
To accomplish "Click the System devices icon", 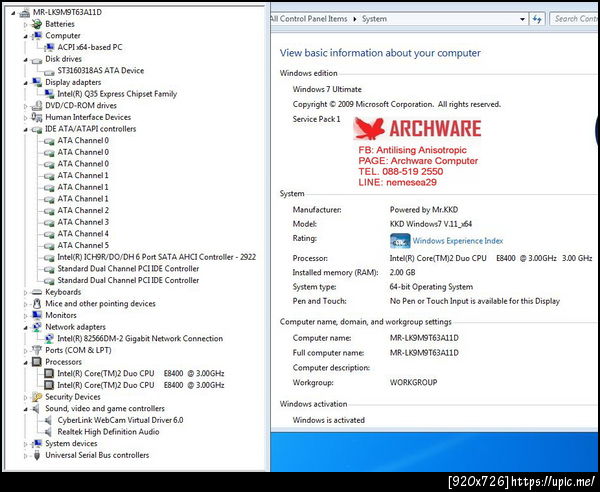I will pyautogui.click(x=37, y=443).
